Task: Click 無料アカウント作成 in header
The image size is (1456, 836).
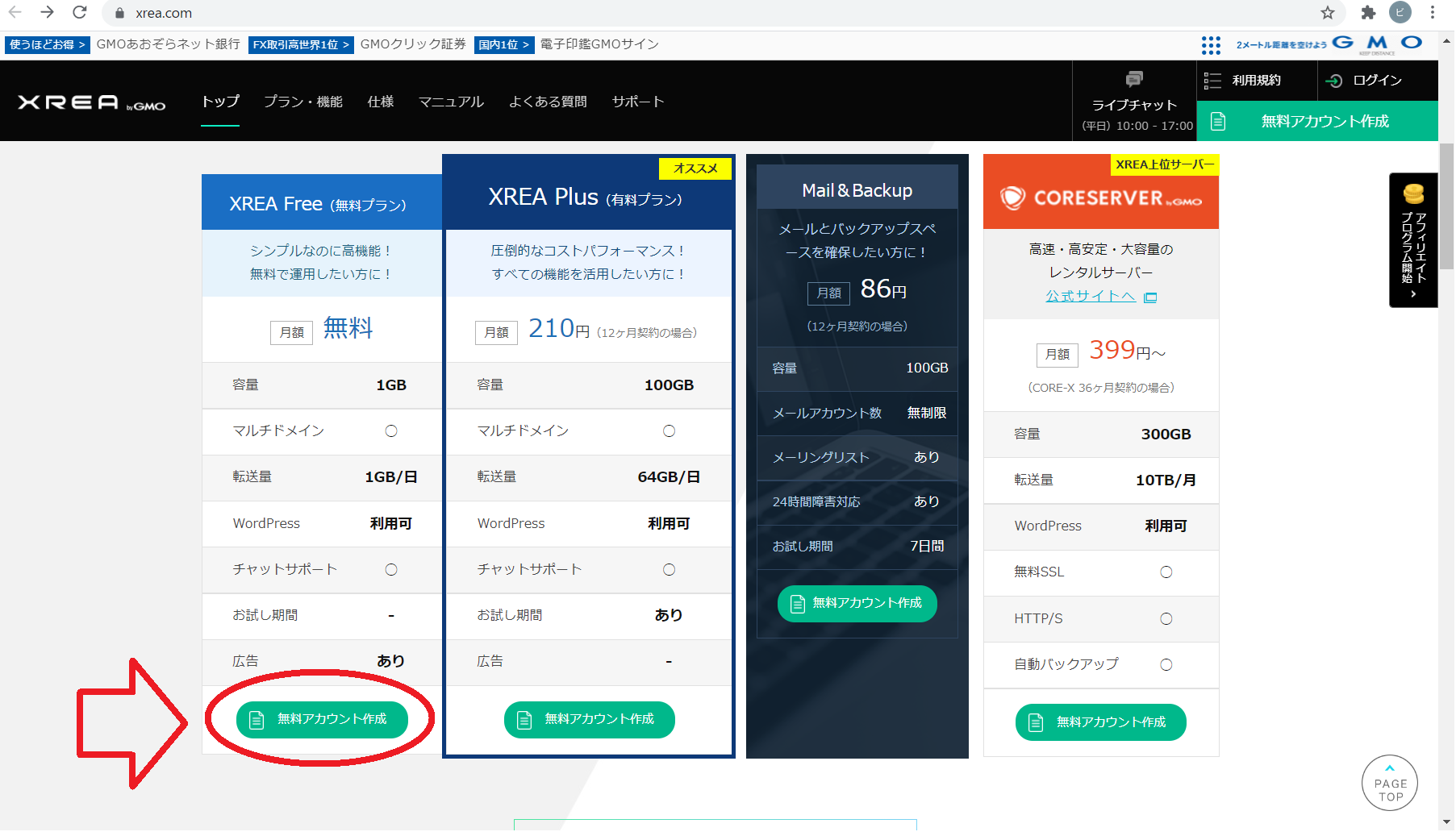Action: tap(1317, 121)
